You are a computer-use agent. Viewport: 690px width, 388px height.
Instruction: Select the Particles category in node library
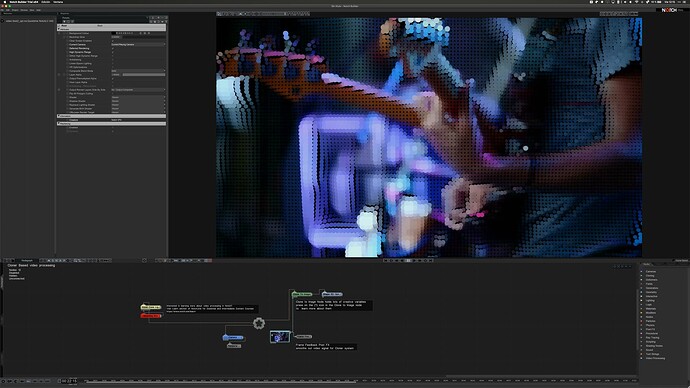click(650, 321)
